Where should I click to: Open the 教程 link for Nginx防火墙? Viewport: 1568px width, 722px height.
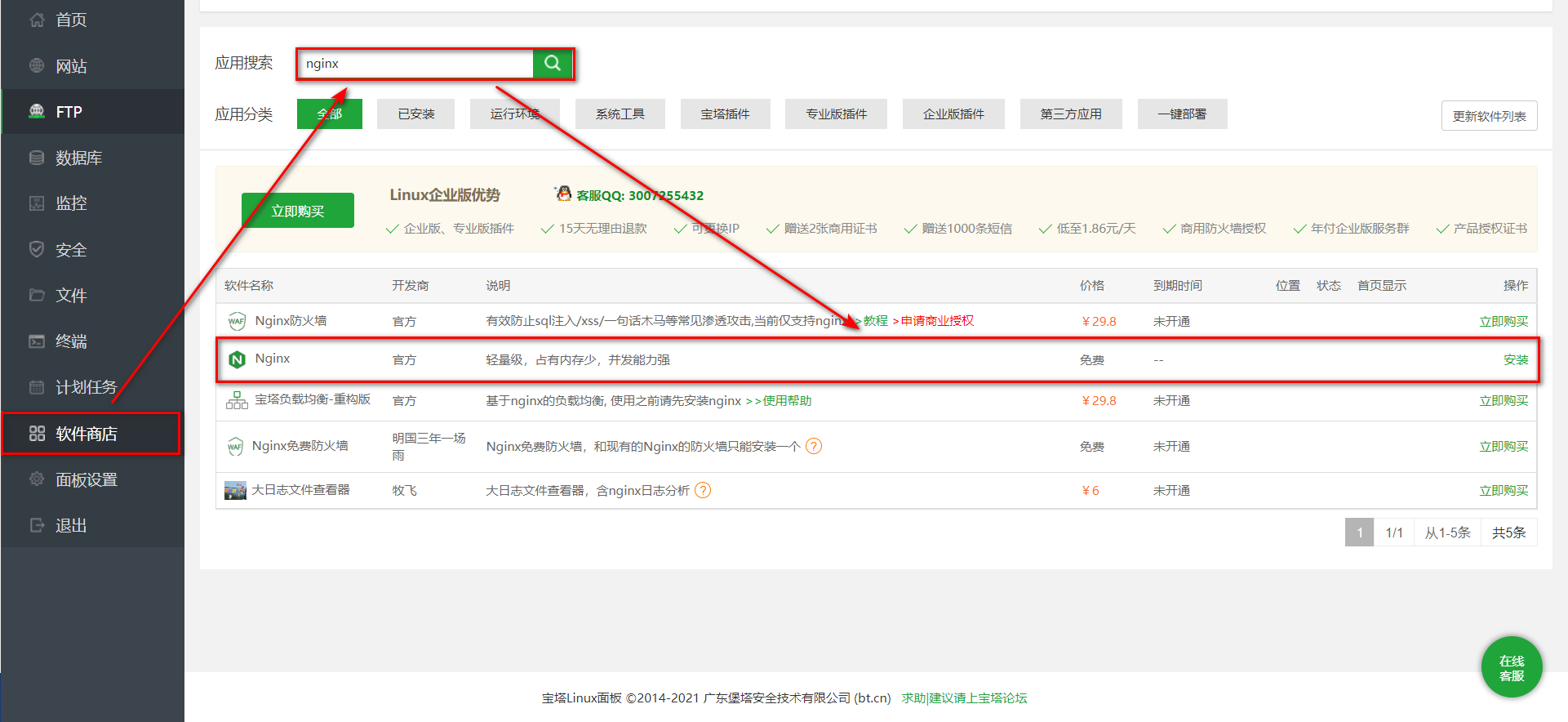[875, 321]
